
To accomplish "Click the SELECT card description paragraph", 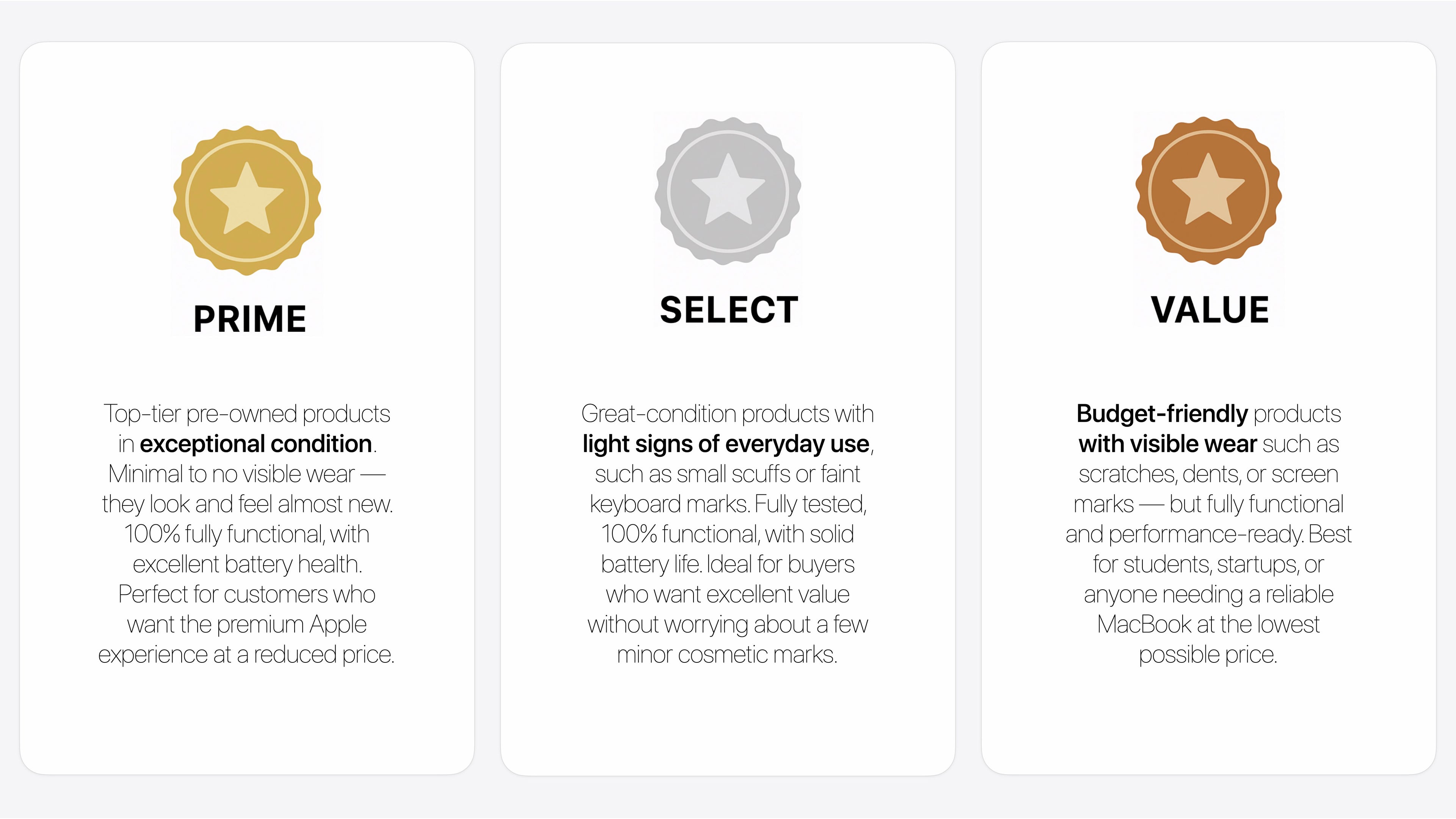I will (x=728, y=534).
